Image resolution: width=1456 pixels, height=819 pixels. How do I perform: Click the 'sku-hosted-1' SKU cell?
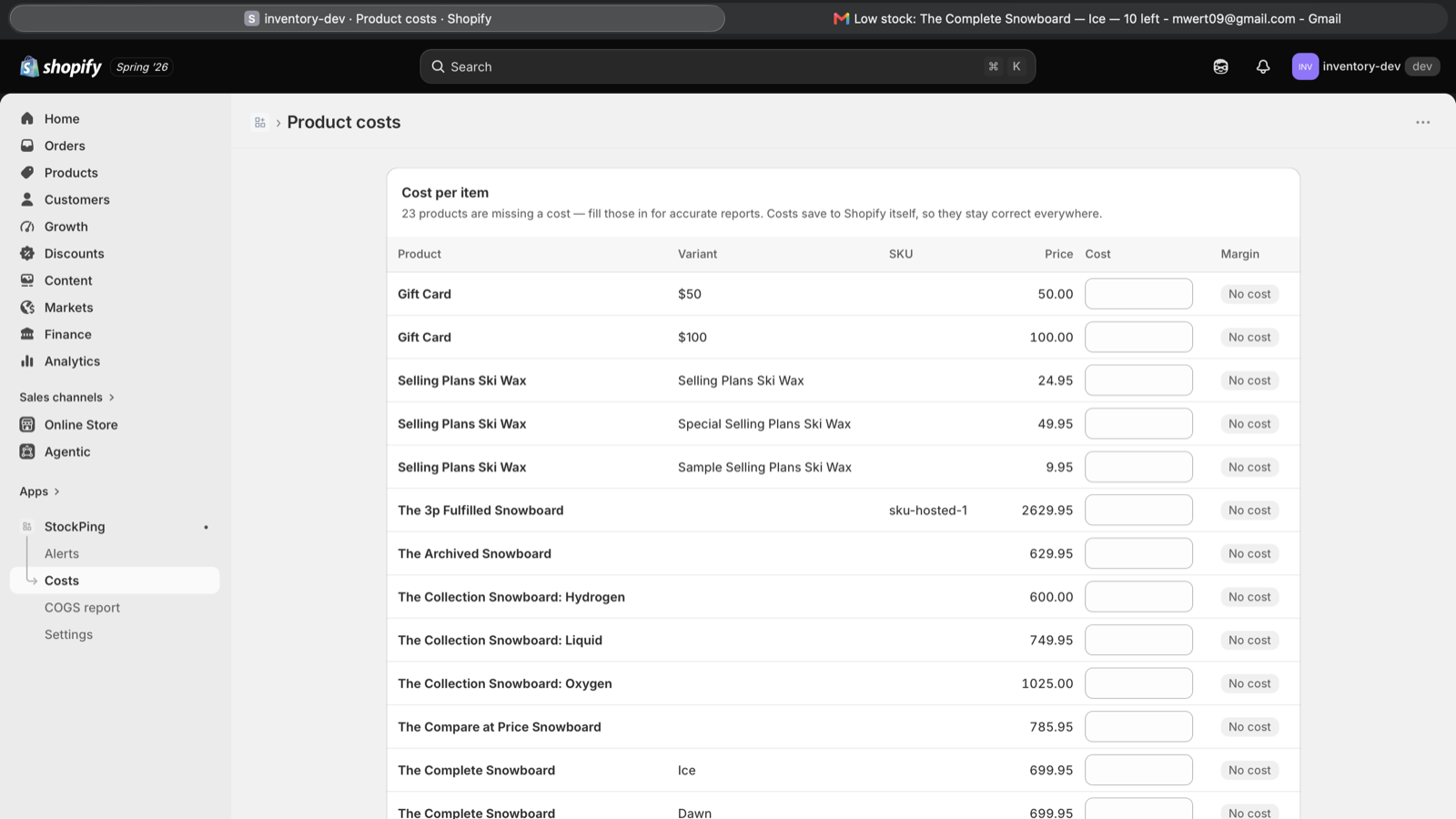click(928, 511)
